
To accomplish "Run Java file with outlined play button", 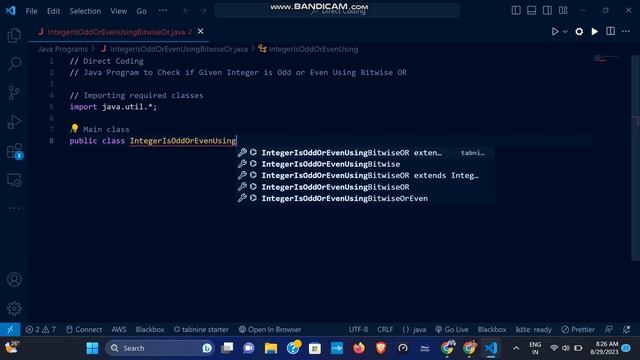I will click(555, 31).
